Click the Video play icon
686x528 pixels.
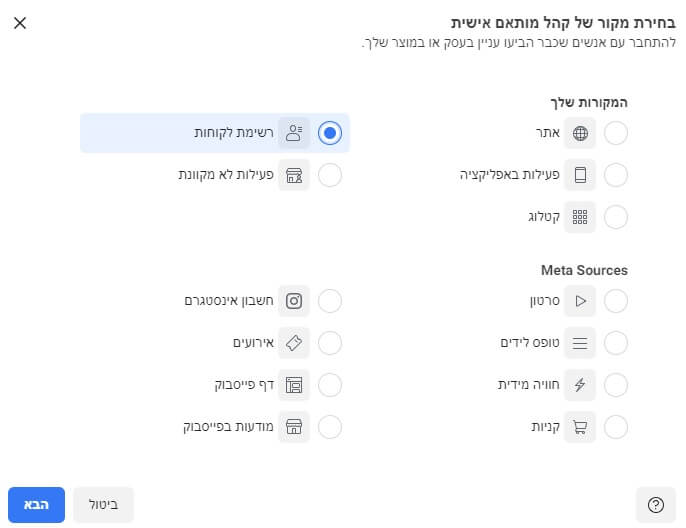coord(580,301)
